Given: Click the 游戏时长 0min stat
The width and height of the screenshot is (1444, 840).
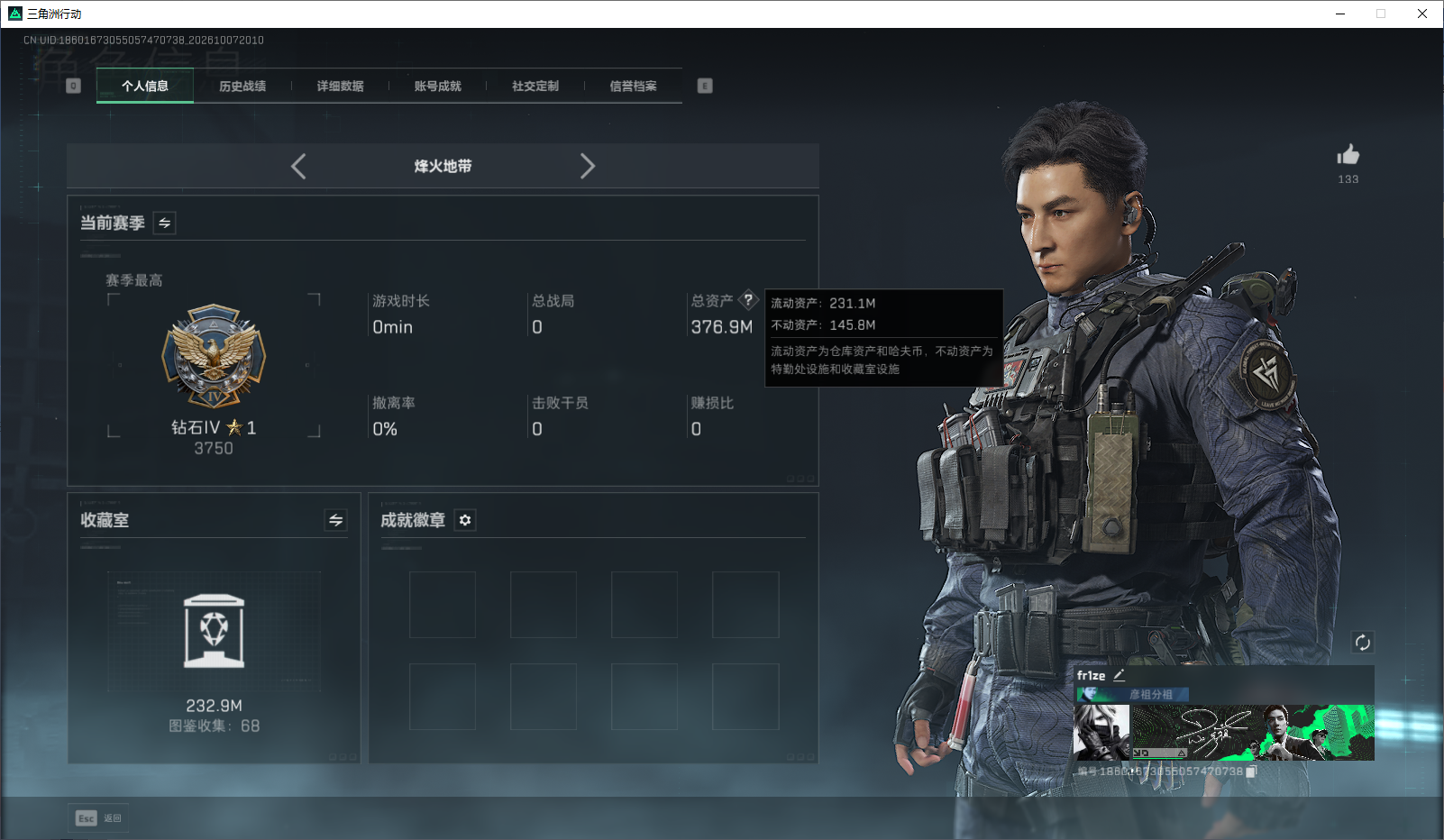Looking at the screenshot, I should click(x=401, y=314).
